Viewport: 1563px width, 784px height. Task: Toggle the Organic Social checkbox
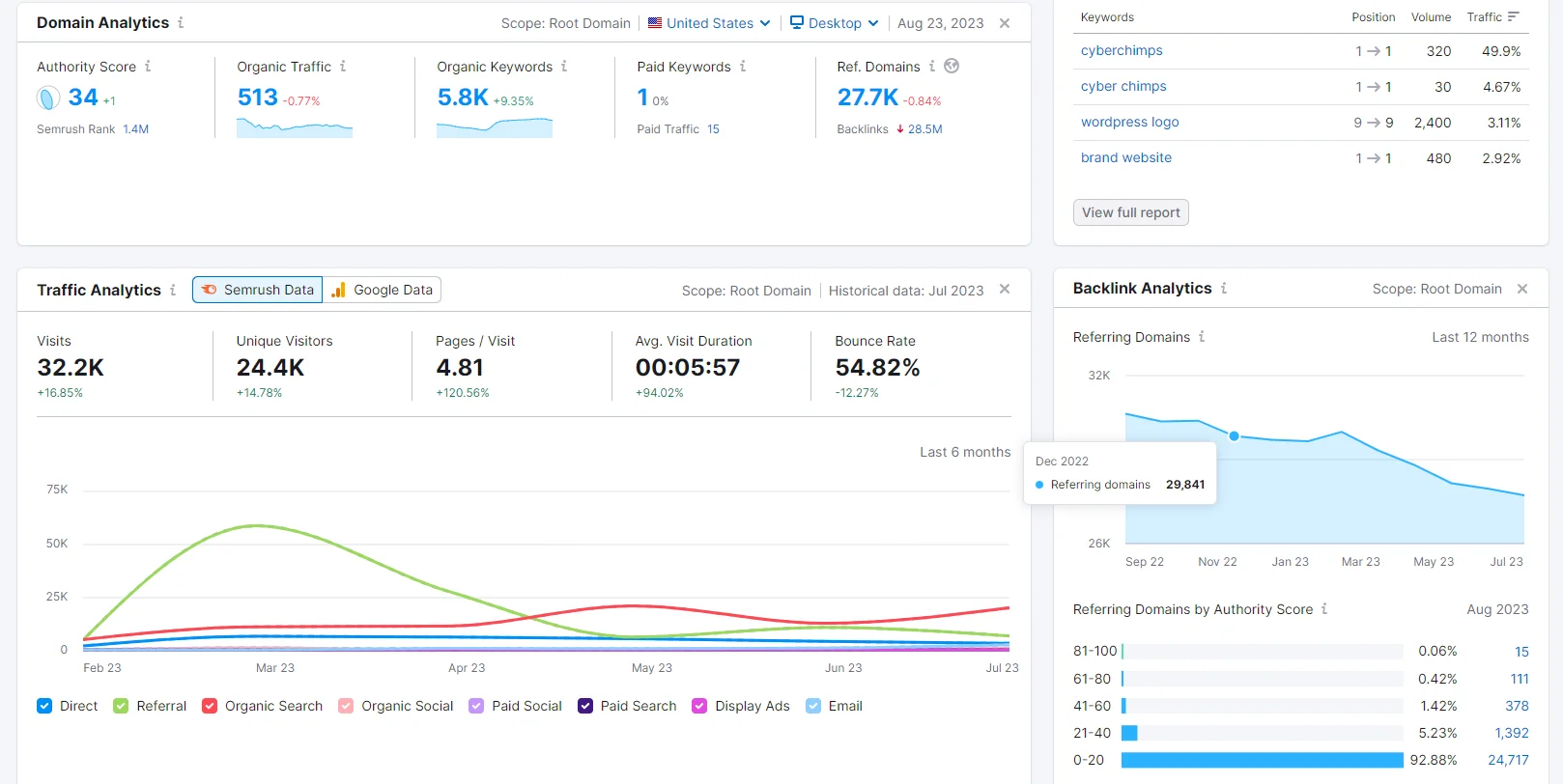tap(346, 706)
